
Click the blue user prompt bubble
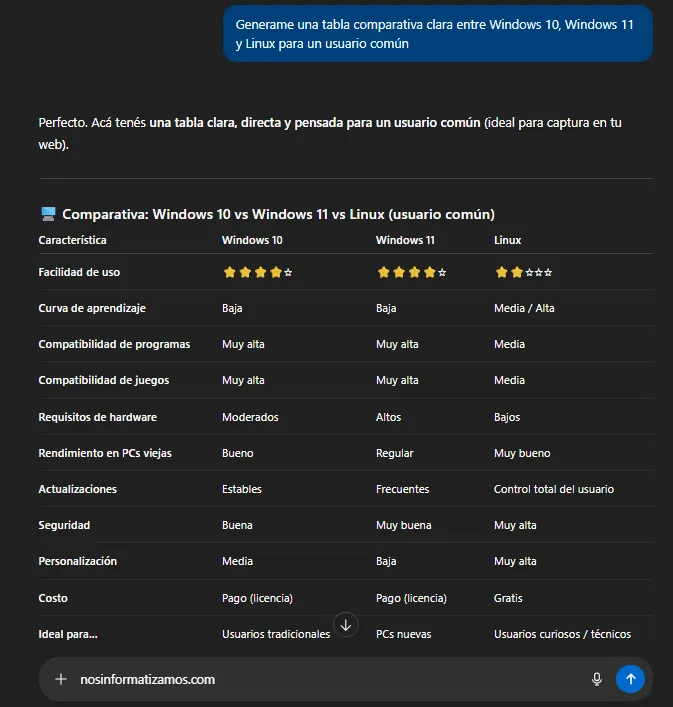[x=438, y=34]
